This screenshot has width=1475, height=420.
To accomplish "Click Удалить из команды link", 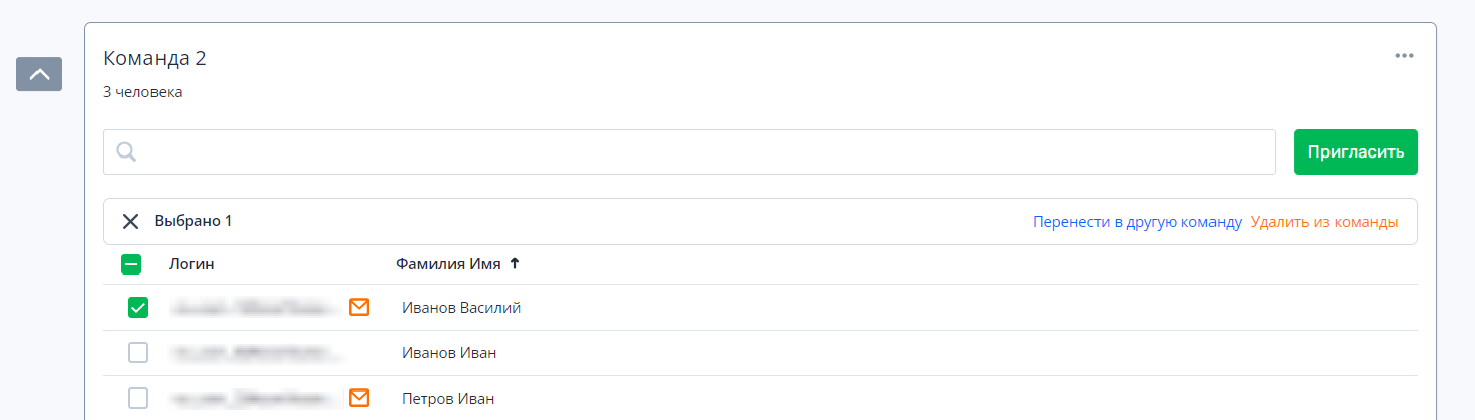I will (1324, 222).
